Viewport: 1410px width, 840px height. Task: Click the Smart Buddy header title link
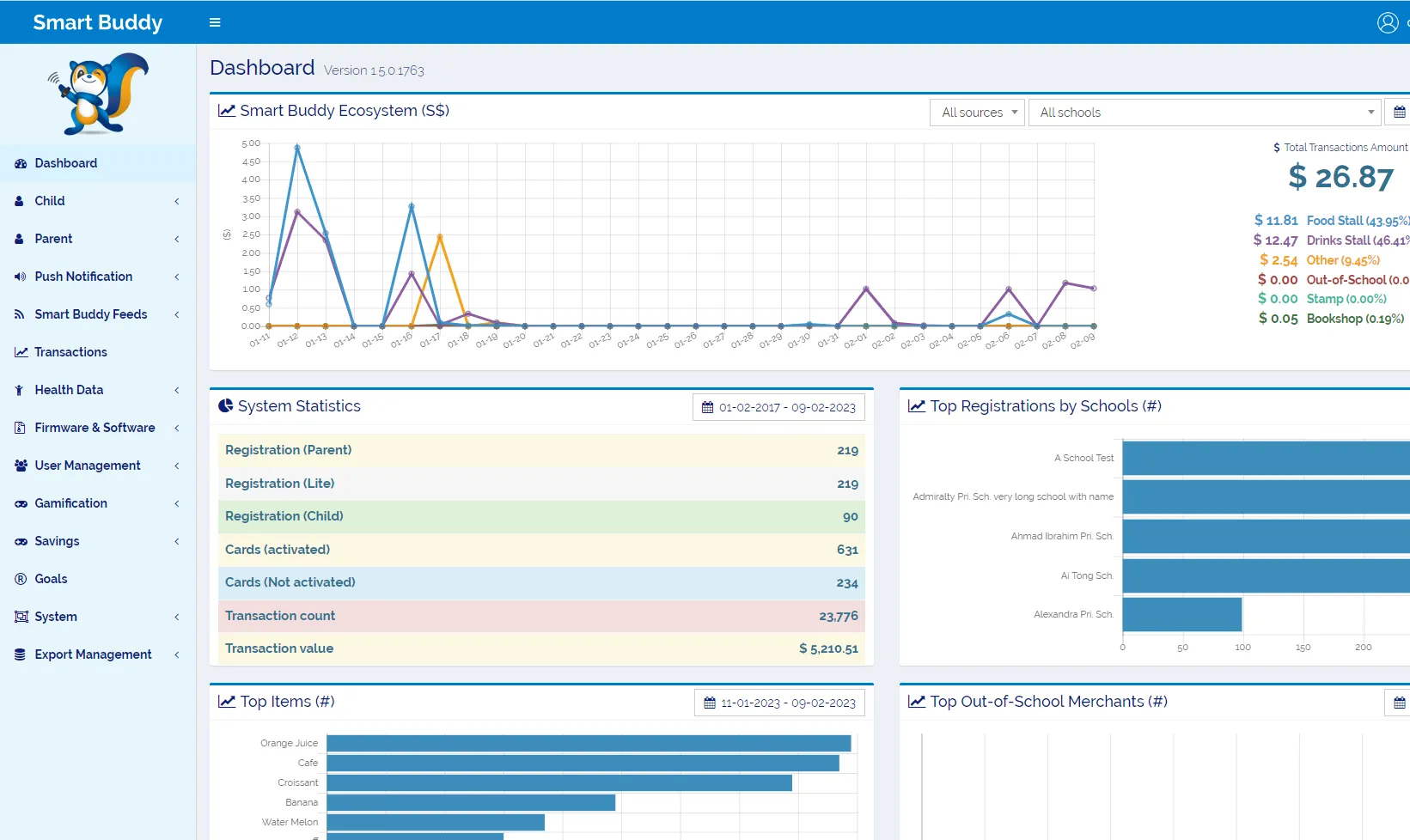[x=97, y=22]
